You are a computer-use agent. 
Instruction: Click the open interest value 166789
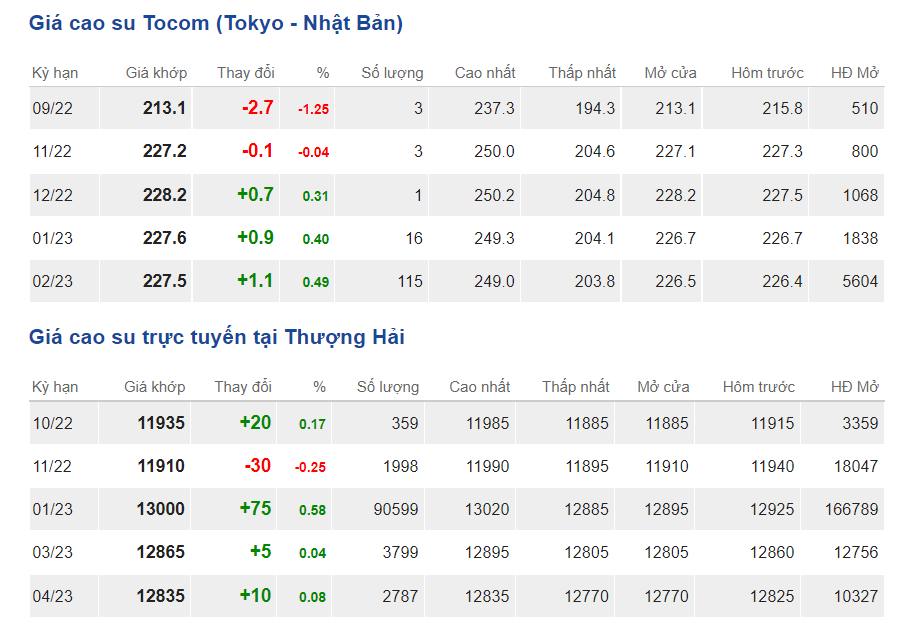coord(851,509)
